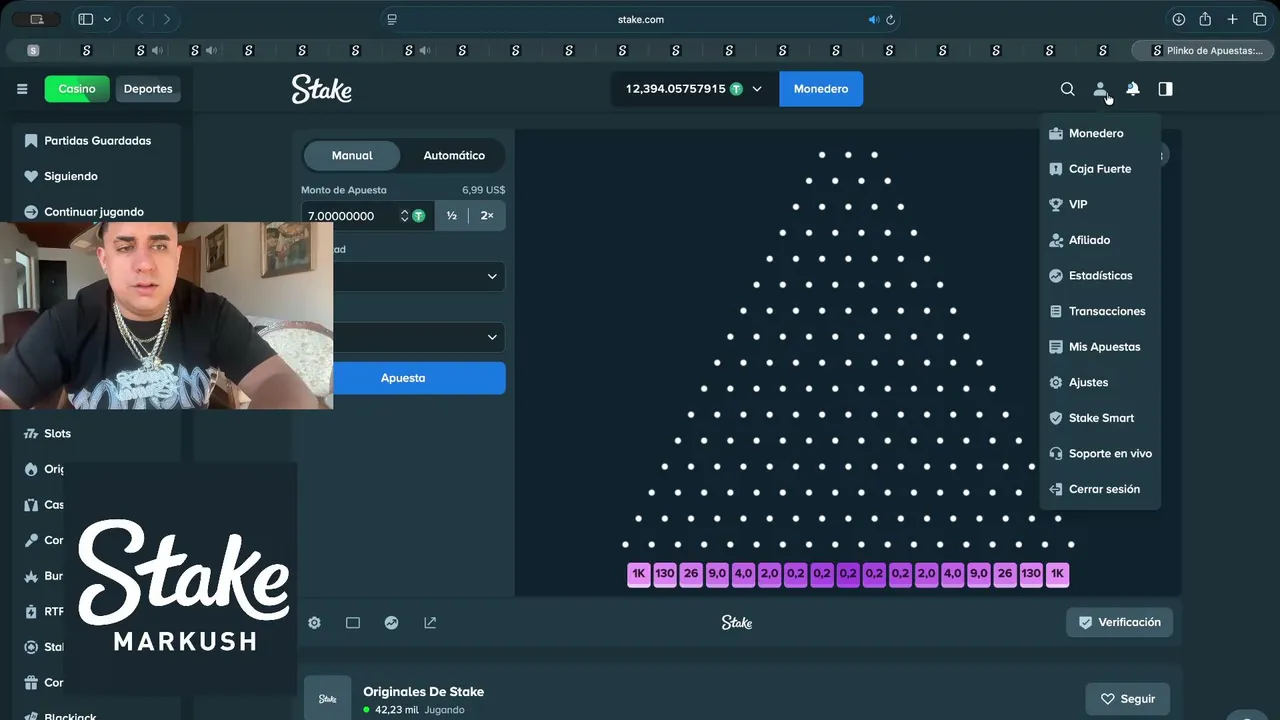The width and height of the screenshot is (1280, 720).
Task: Open the notifications bell
Action: tap(1133, 89)
